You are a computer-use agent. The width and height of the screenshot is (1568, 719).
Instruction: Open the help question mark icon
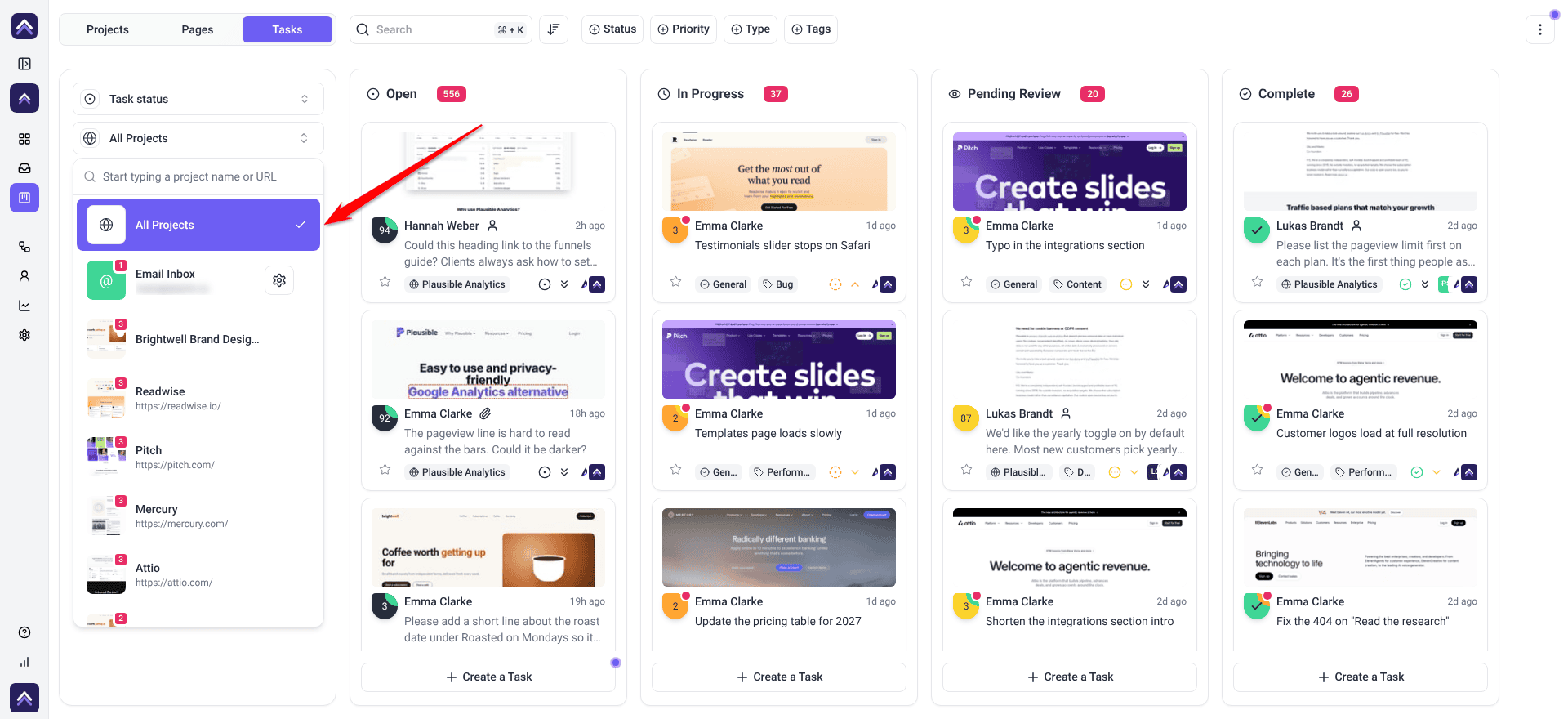(x=24, y=632)
